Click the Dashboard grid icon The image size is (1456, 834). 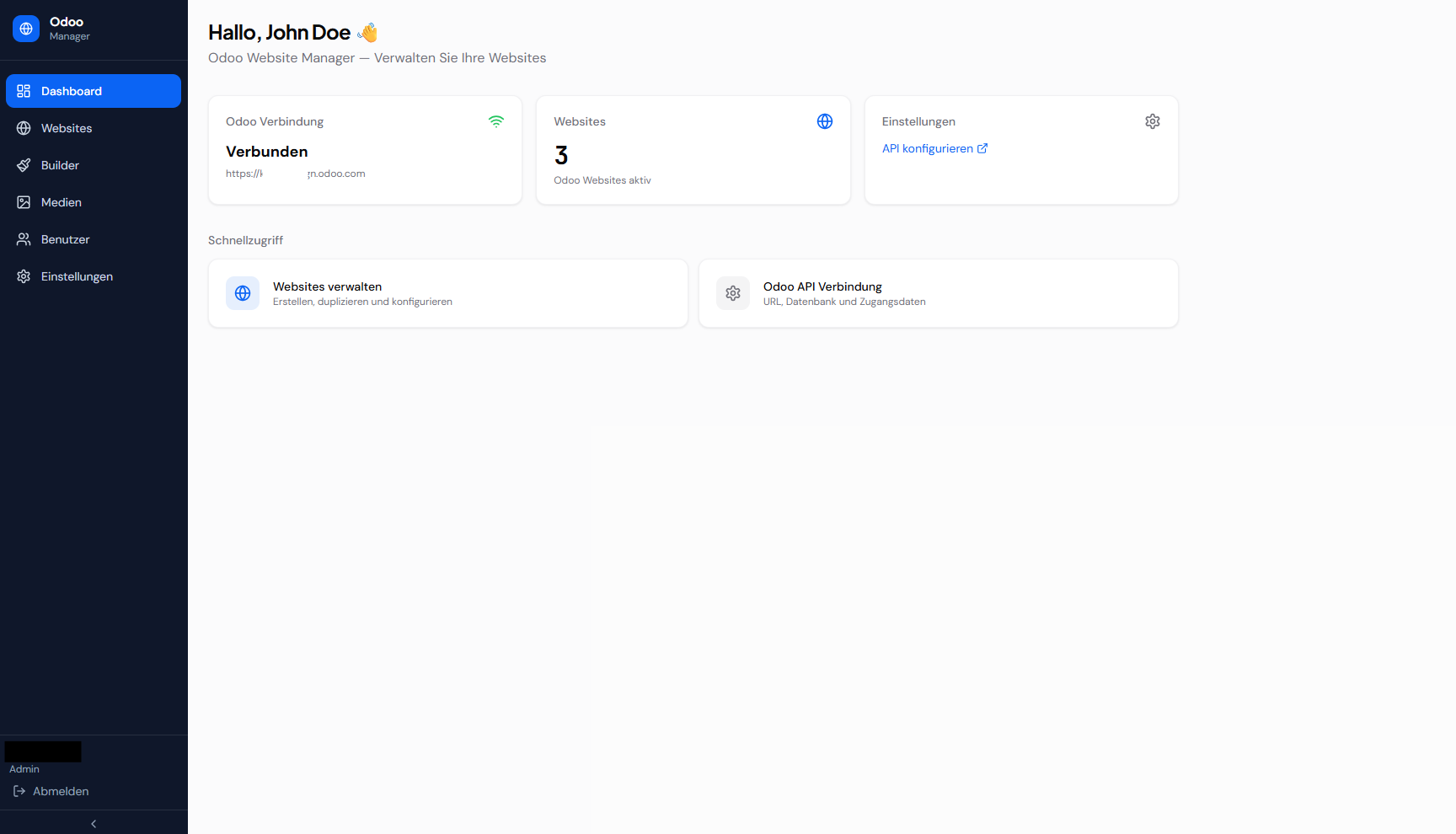tap(24, 91)
